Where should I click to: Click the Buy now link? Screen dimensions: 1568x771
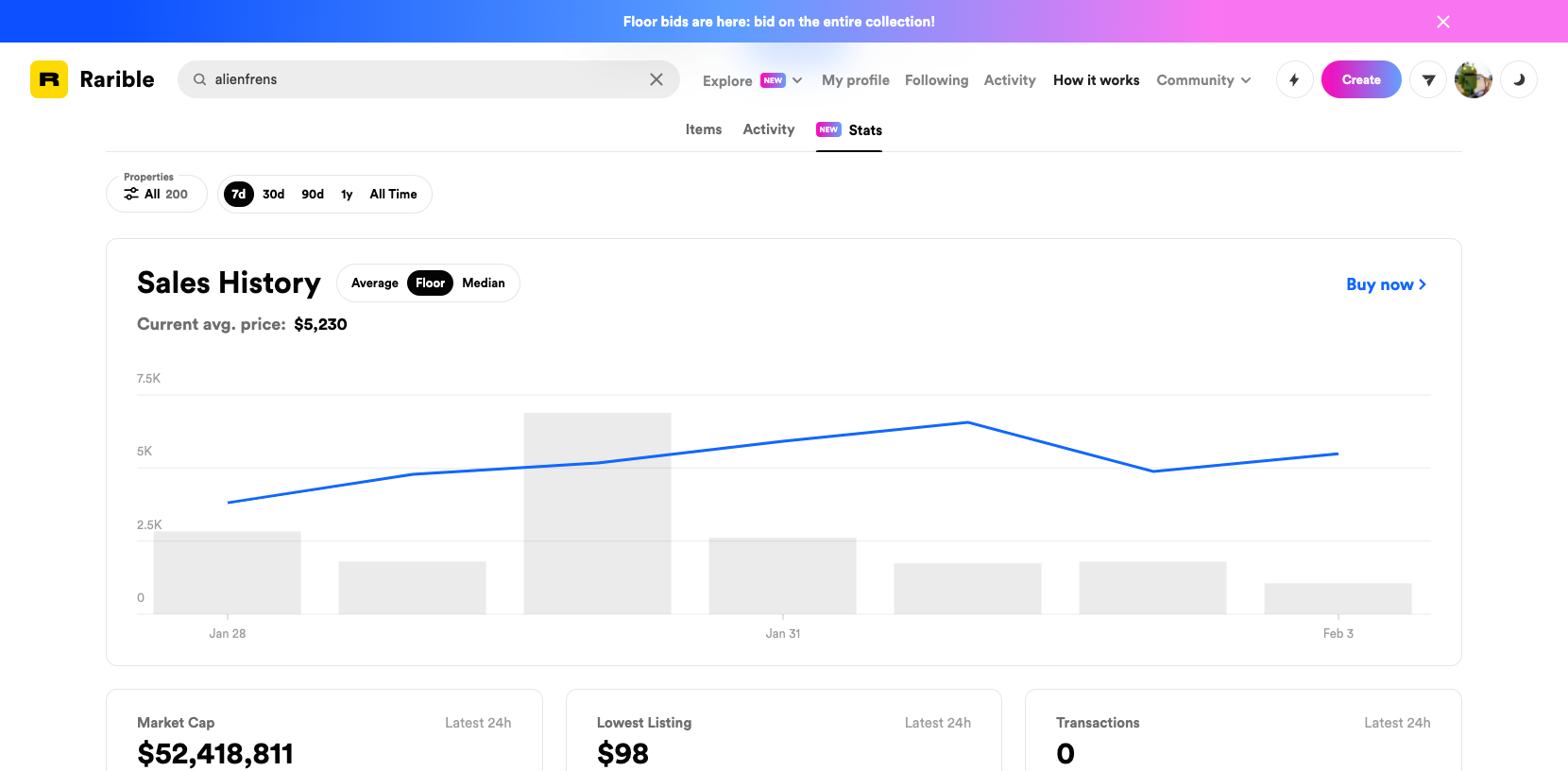[x=1387, y=284]
